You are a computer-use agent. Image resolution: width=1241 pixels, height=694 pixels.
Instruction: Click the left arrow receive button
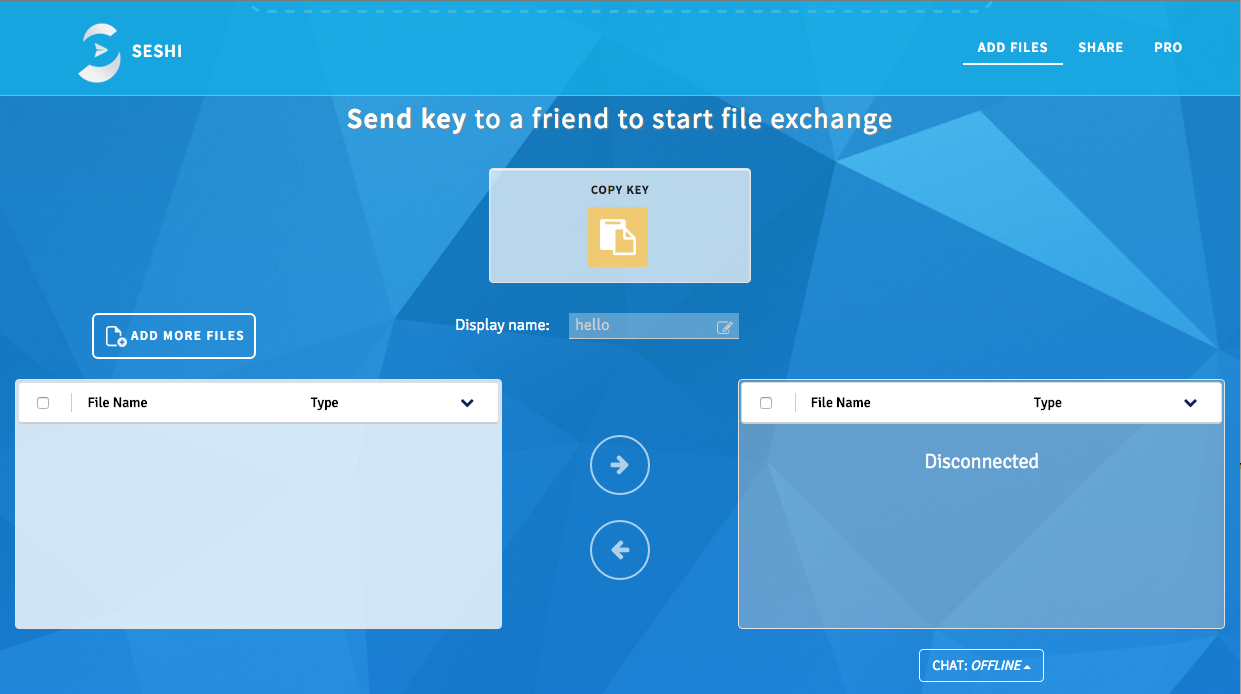tap(620, 549)
